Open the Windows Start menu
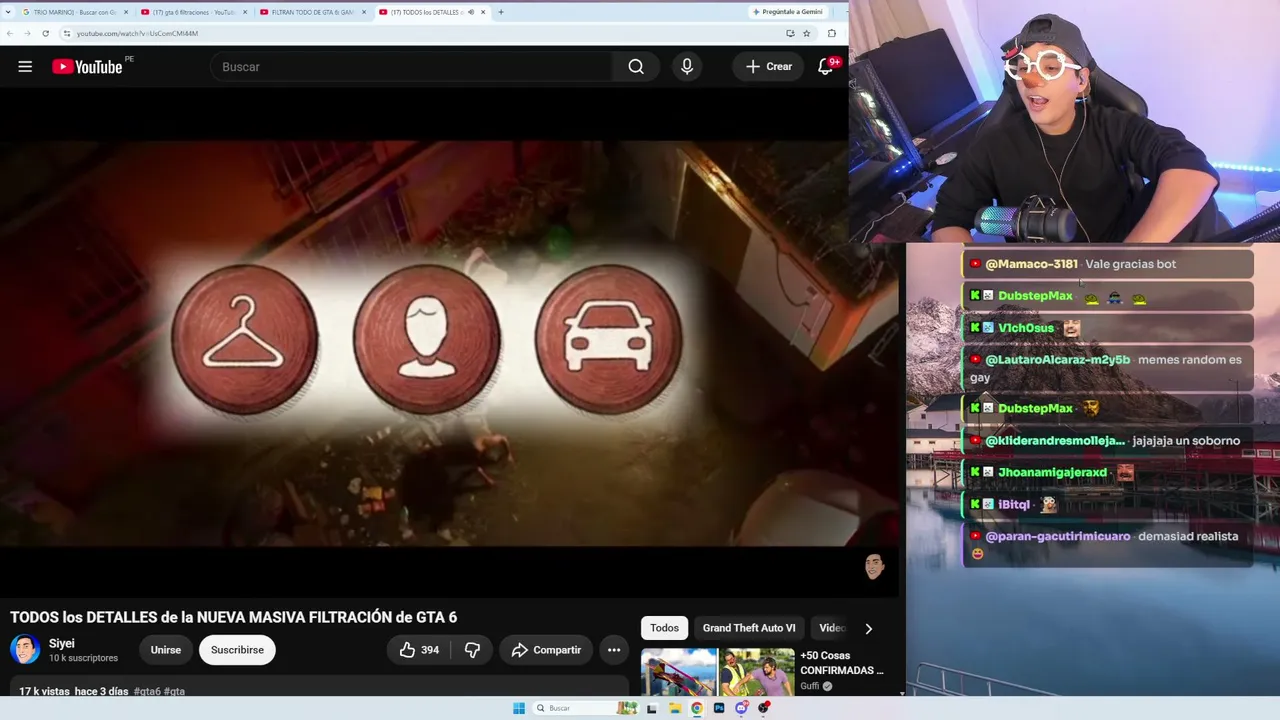The width and height of the screenshot is (1280, 720). point(519,708)
